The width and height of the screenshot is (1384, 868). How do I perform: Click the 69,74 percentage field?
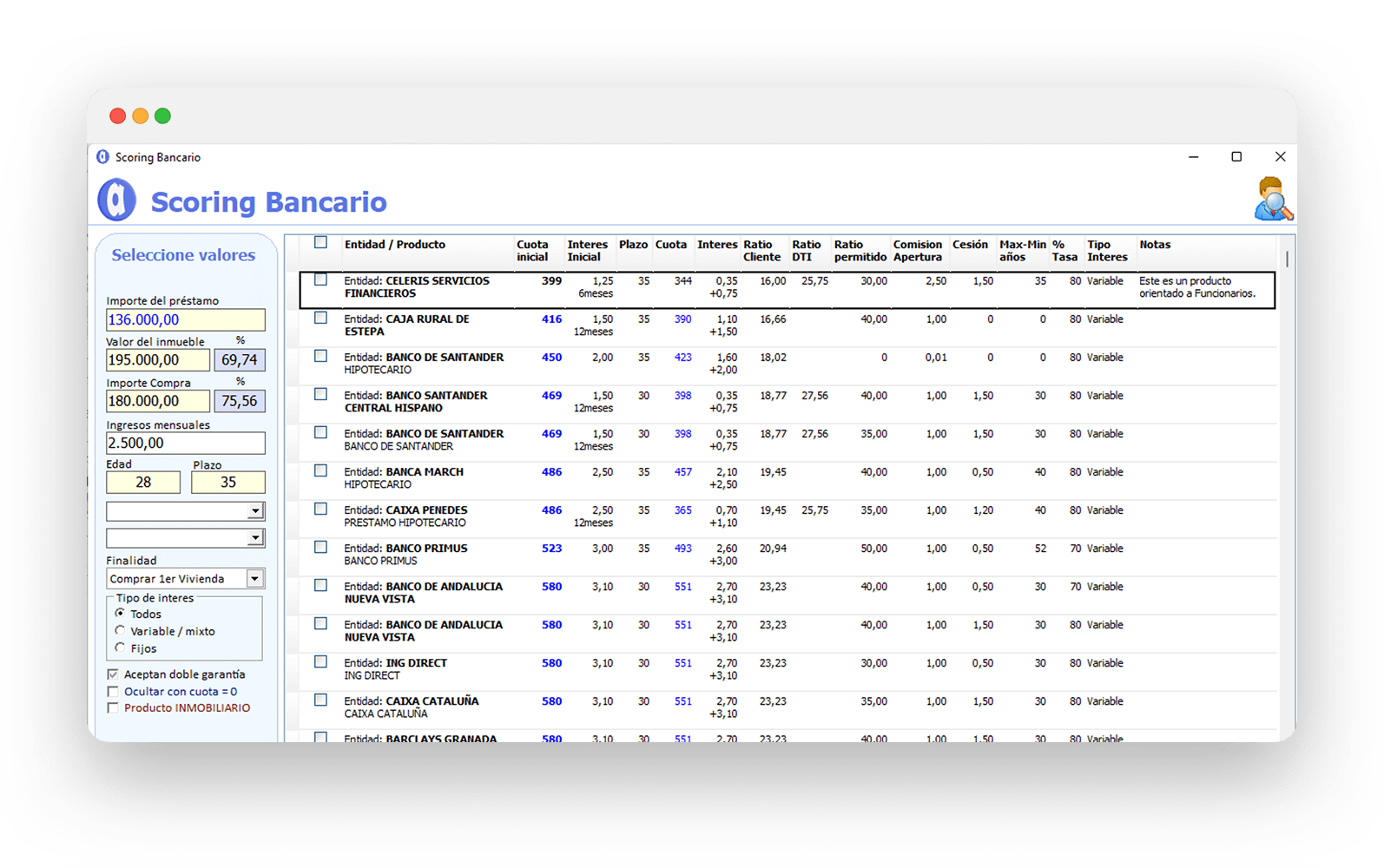click(x=240, y=360)
